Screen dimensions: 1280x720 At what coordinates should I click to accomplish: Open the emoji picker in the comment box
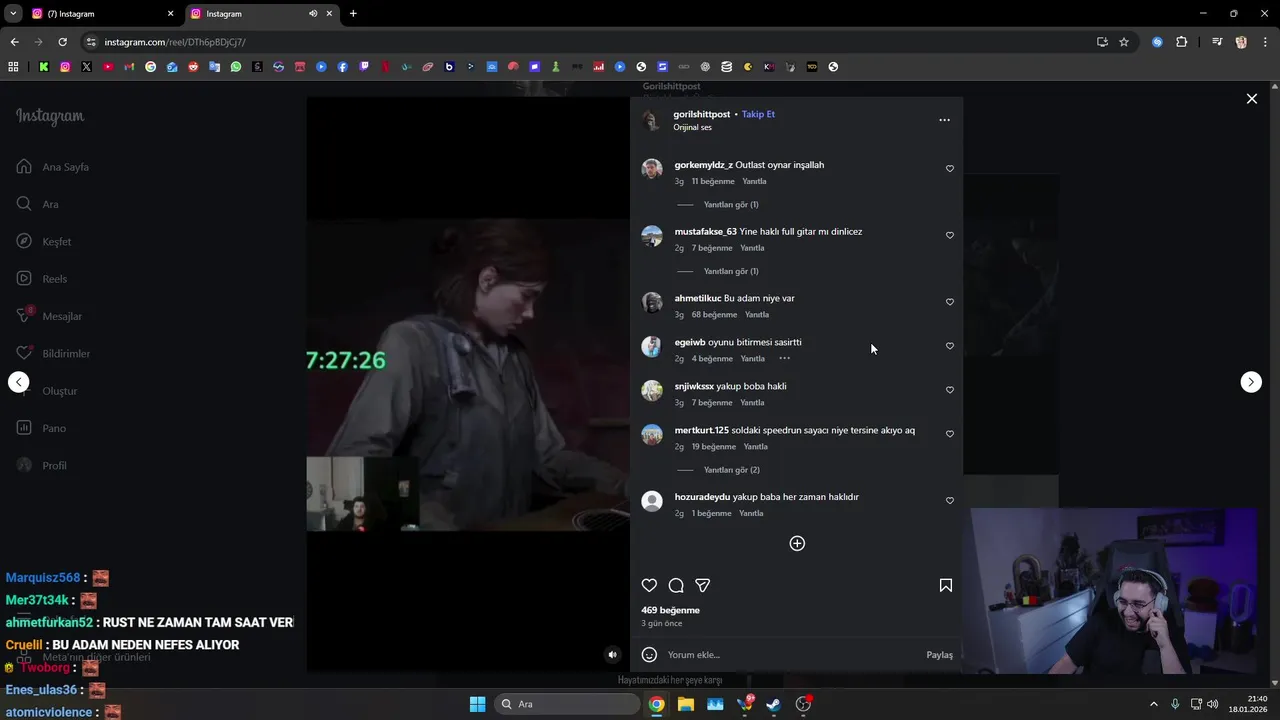[x=649, y=655]
